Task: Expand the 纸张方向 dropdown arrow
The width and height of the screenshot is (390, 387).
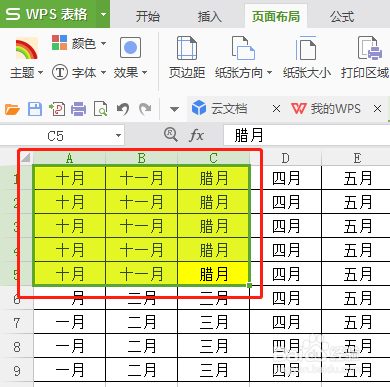Action: [x=269, y=72]
